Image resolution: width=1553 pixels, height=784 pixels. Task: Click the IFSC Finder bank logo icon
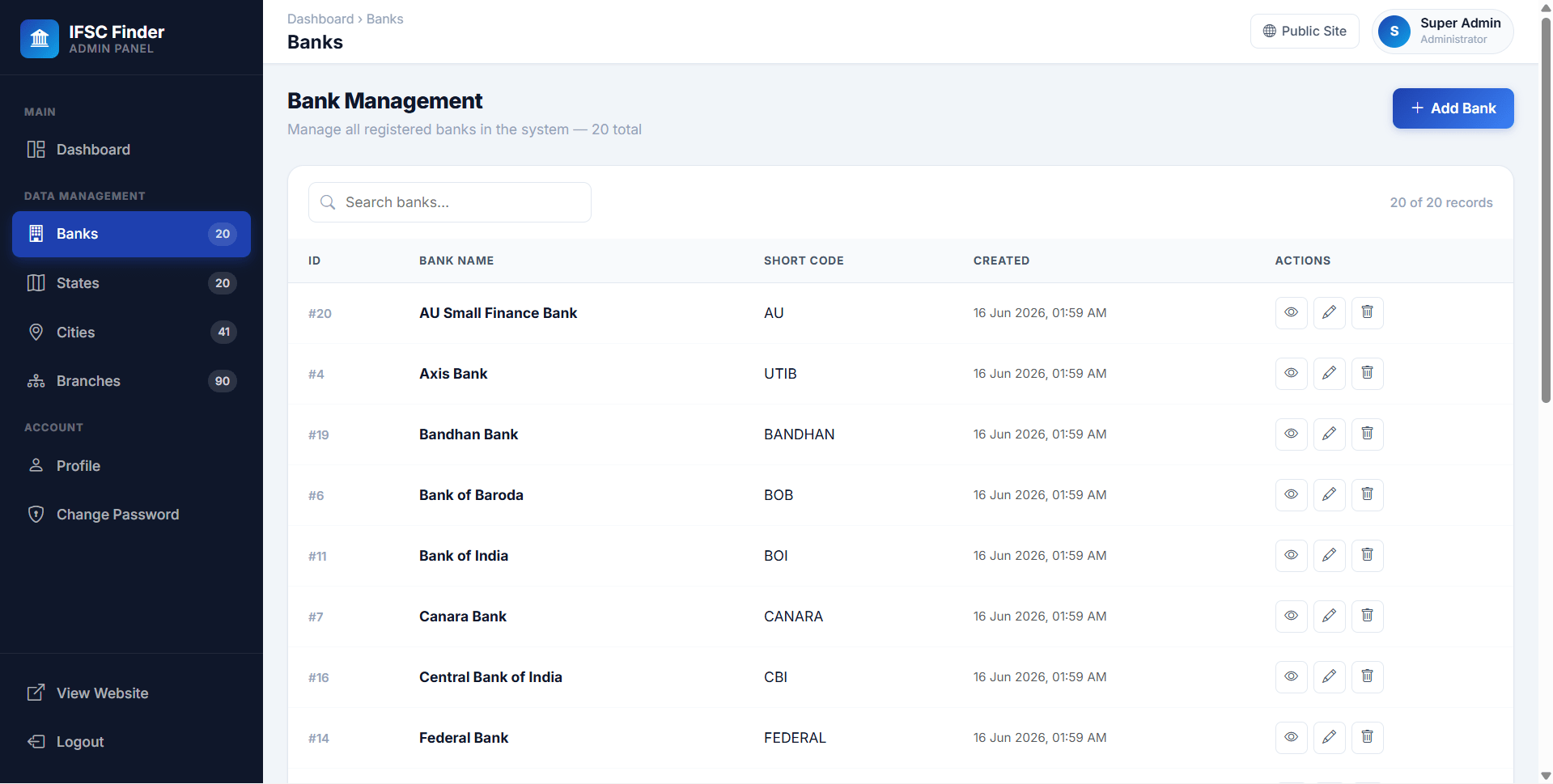[40, 39]
